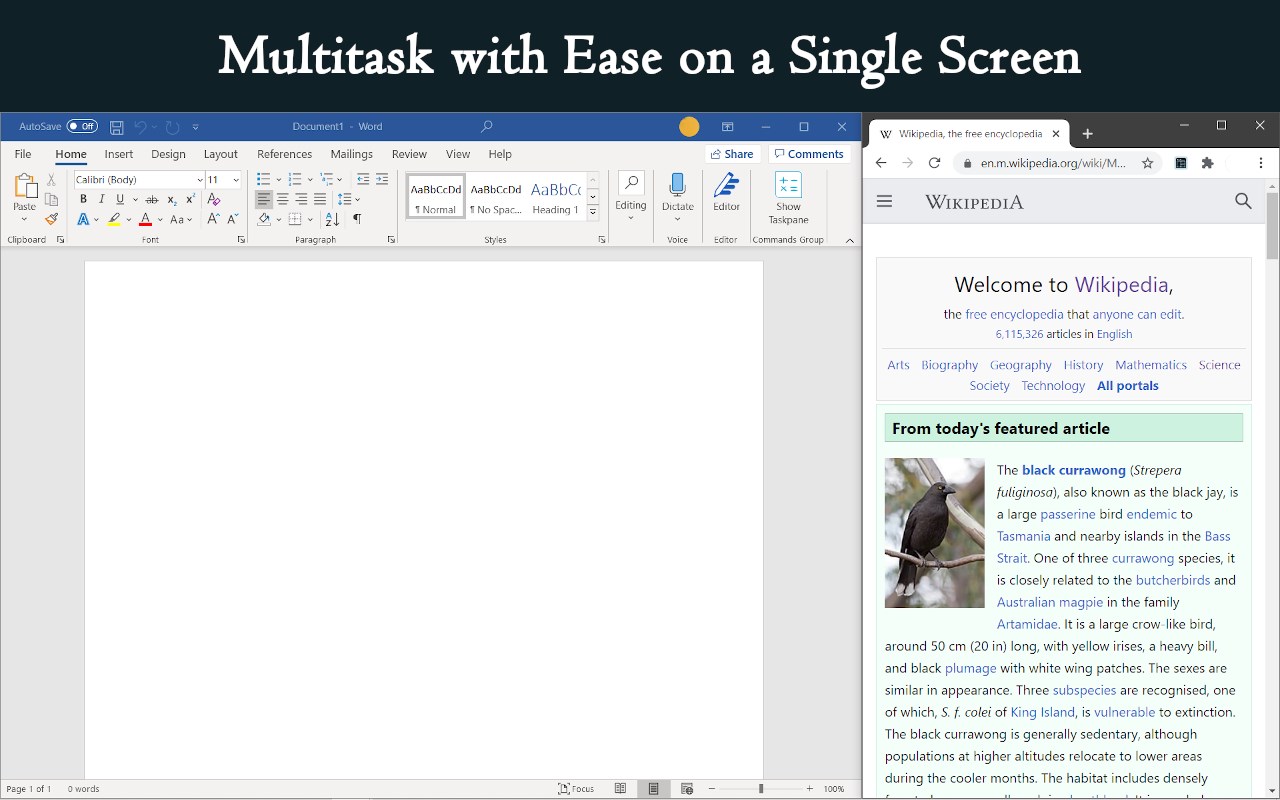Screen dimensions: 1280x800
Task: Expand the Calibri font name dropdown
Action: [200, 180]
